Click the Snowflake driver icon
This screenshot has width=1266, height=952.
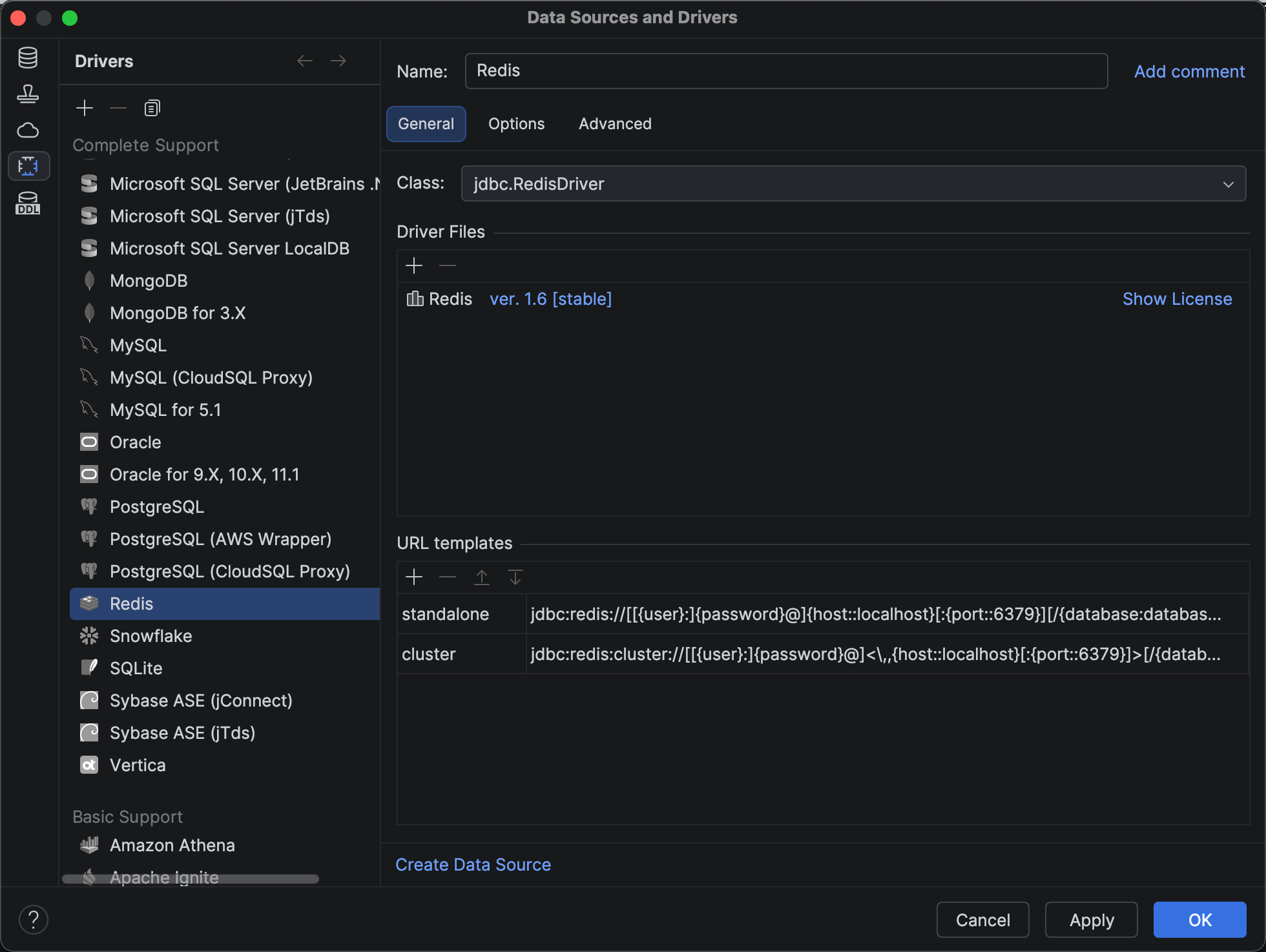[89, 636]
